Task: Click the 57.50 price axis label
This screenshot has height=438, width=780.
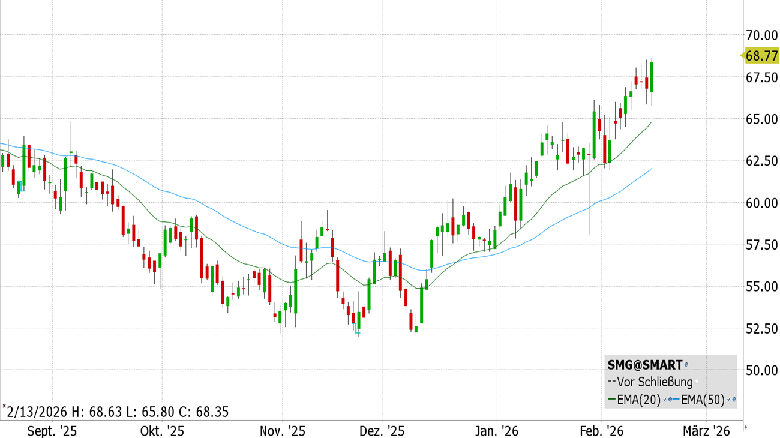Action: (761, 244)
